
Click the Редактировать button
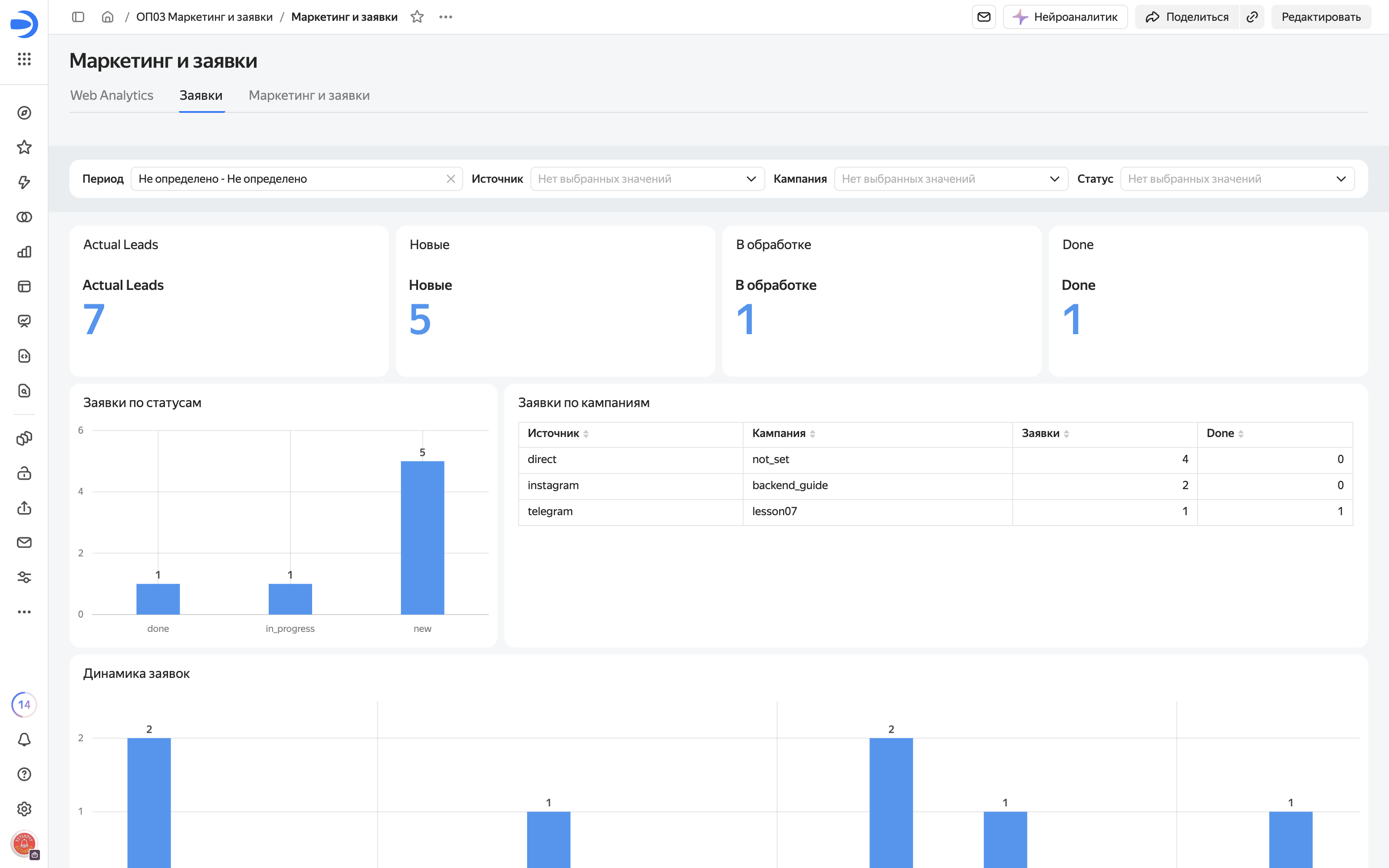1321,17
